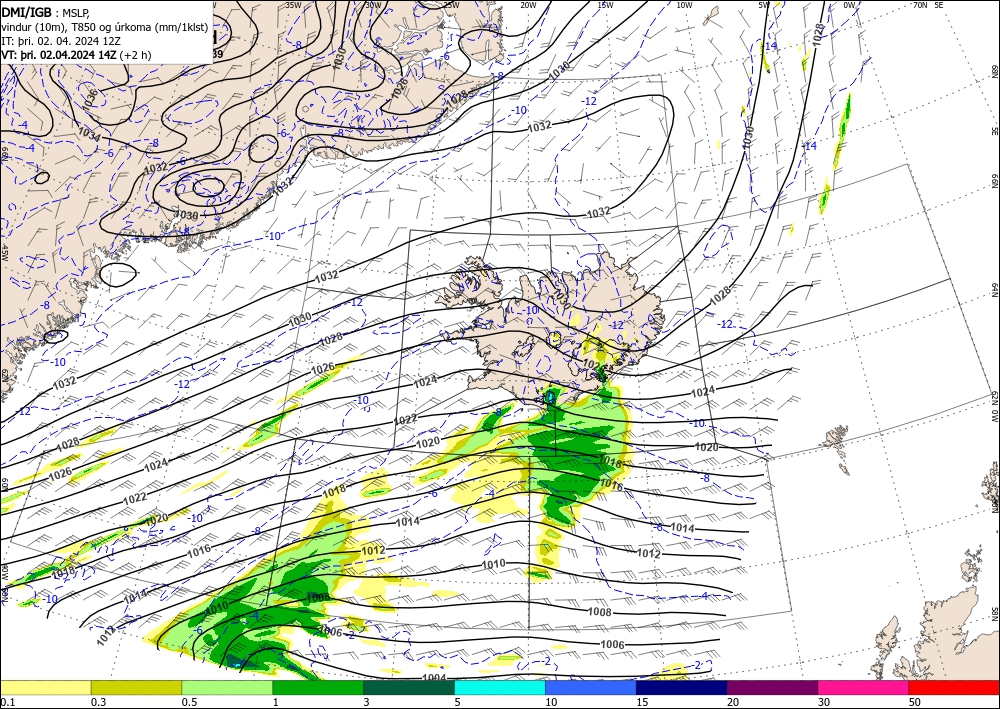Click the '1034' isobar label
This screenshot has width=1000, height=709.
(x=89, y=133)
